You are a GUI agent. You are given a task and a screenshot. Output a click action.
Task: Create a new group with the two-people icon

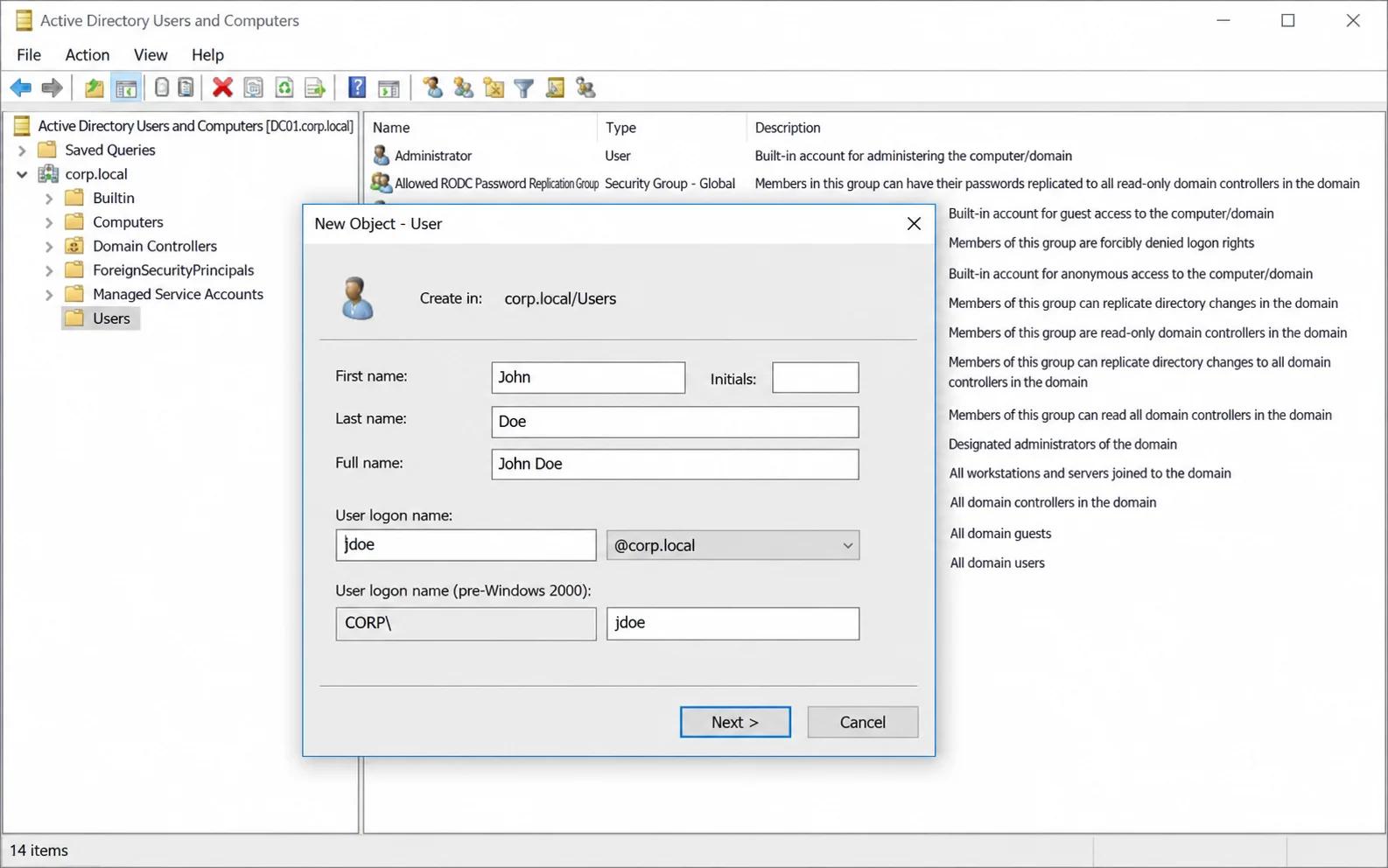pos(463,87)
